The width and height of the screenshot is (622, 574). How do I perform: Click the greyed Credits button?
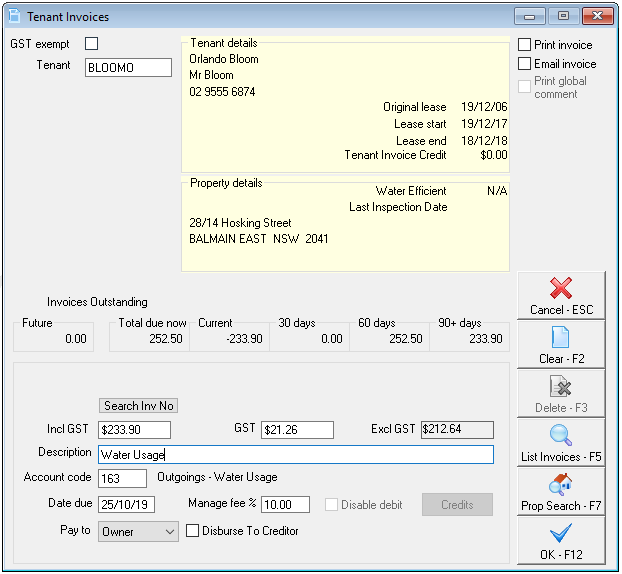(457, 505)
